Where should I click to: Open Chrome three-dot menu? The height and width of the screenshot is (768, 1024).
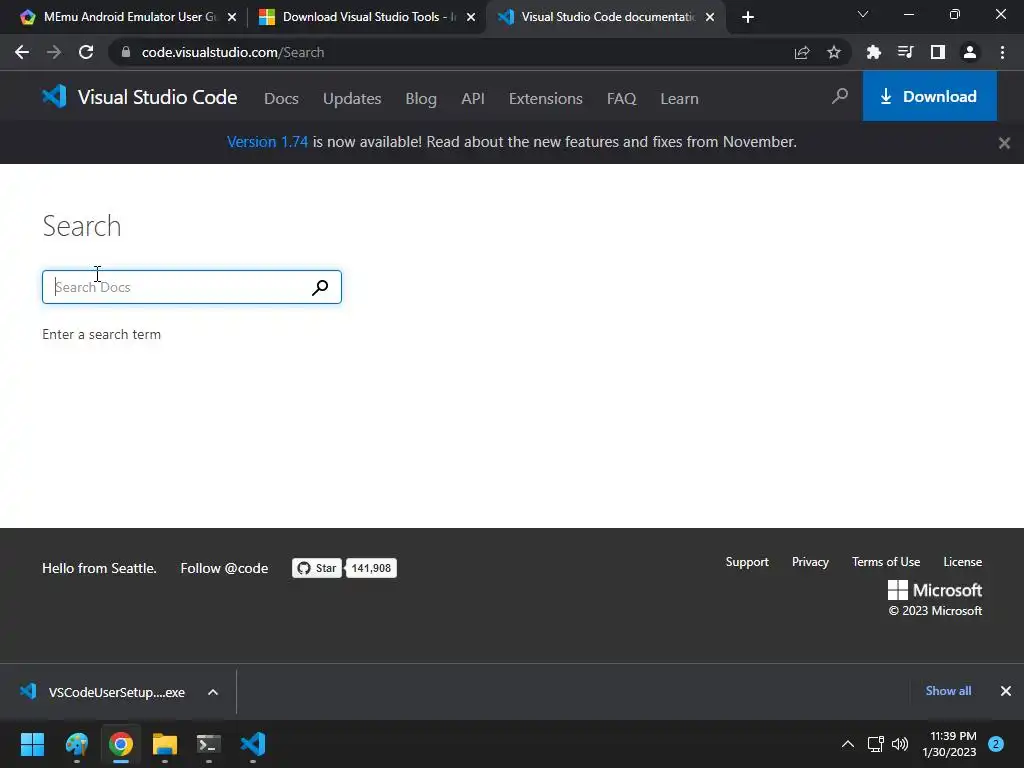pyautogui.click(x=1002, y=52)
